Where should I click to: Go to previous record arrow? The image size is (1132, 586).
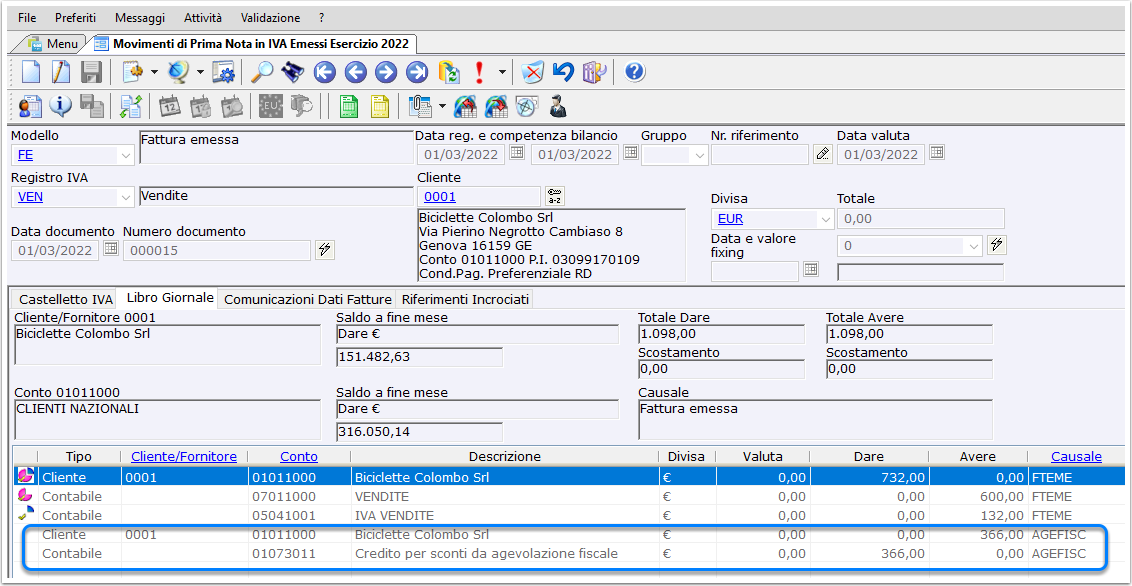[x=356, y=72]
